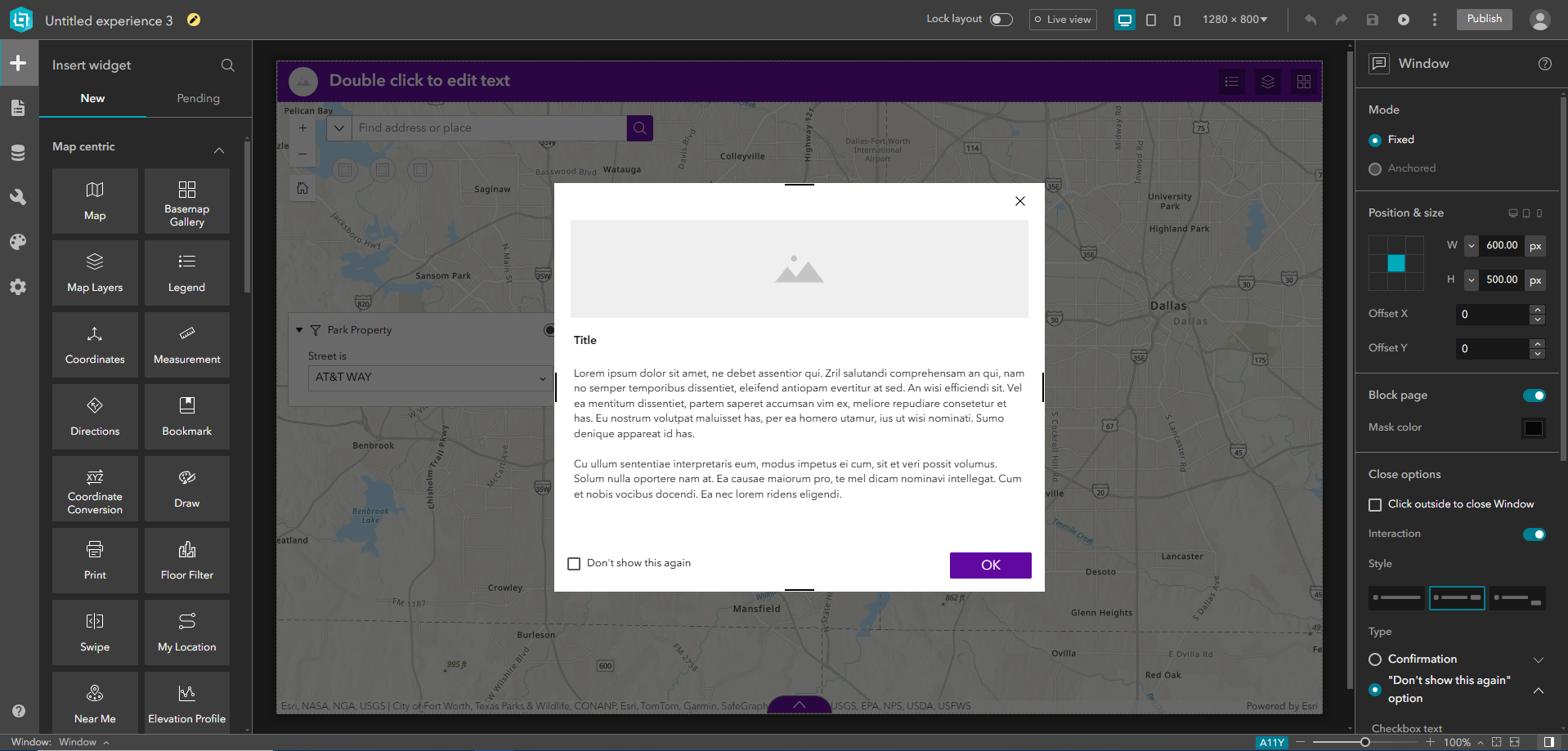Select the Basemap Gallery widget
Image resolution: width=1568 pixels, height=751 pixels.
click(x=186, y=200)
